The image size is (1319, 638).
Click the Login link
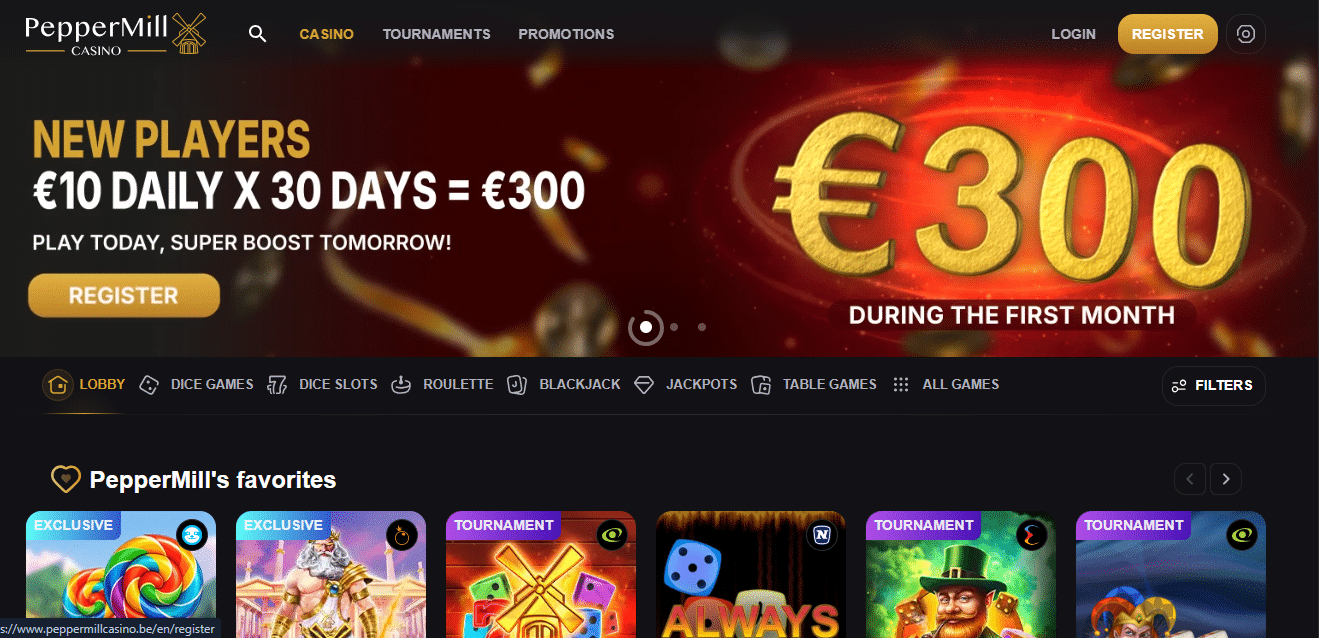(1073, 34)
